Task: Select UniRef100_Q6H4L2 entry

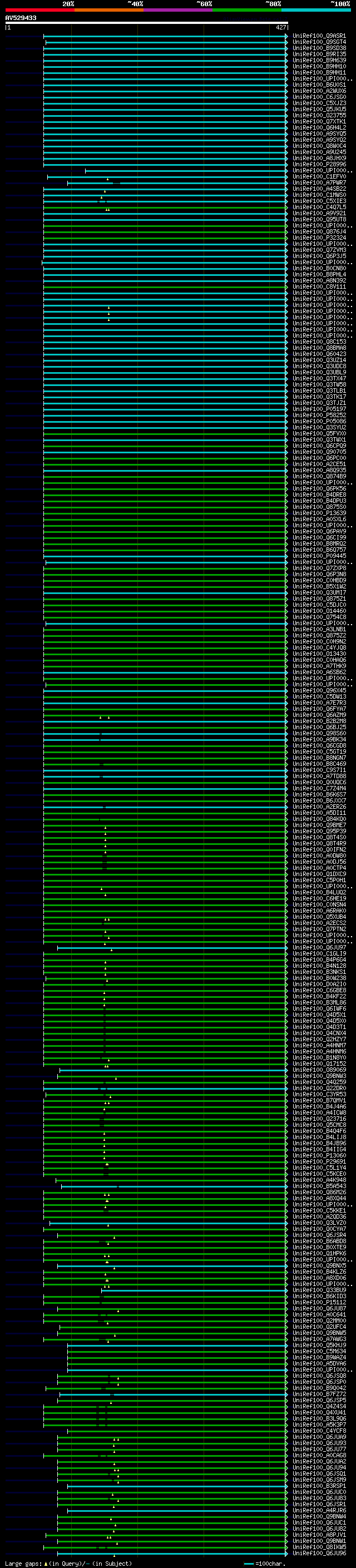Action: coord(319,128)
